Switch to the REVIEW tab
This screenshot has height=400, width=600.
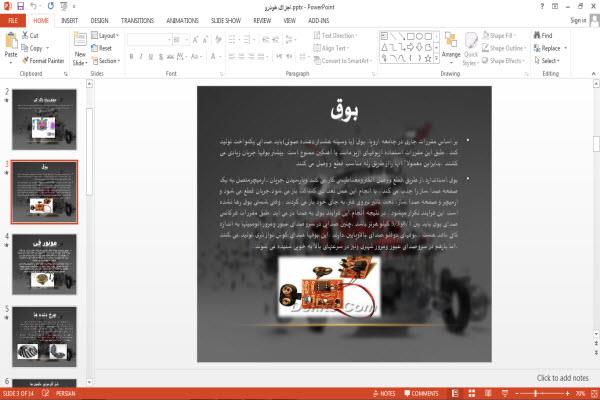(x=262, y=21)
